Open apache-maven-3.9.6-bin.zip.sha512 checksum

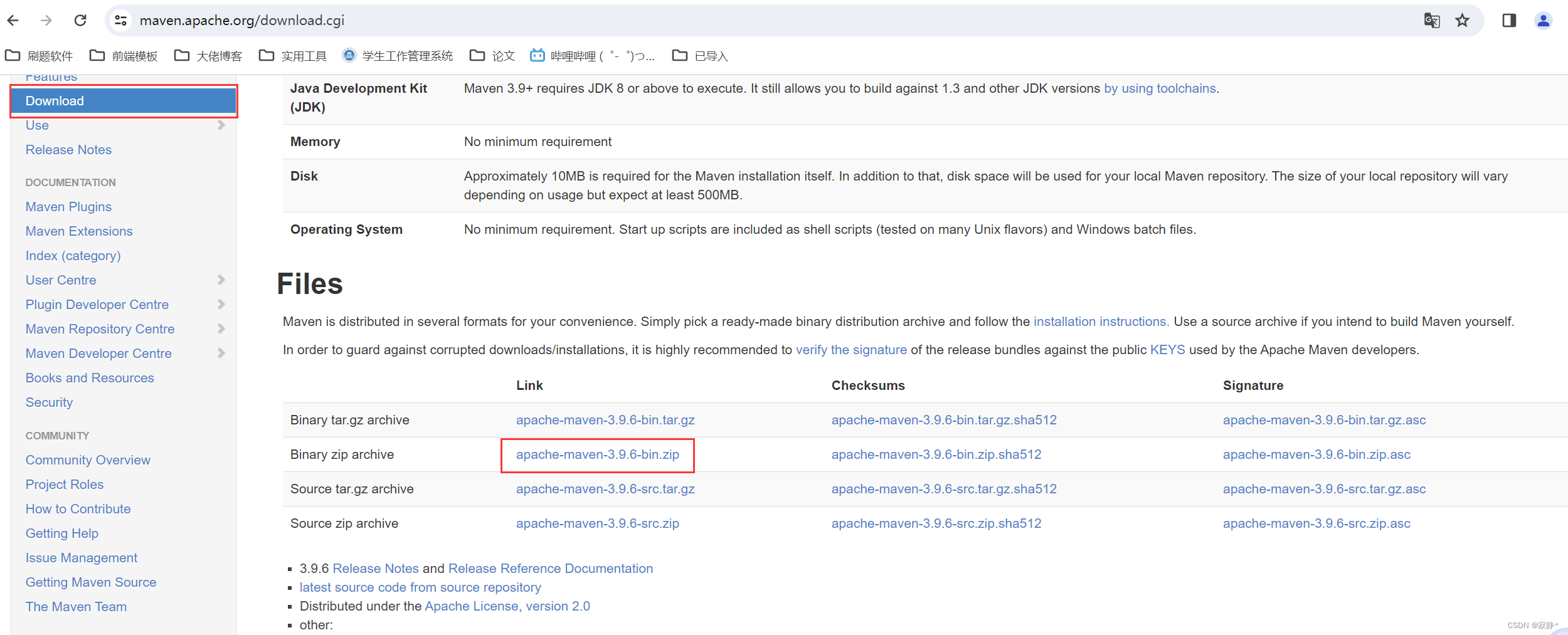[936, 454]
